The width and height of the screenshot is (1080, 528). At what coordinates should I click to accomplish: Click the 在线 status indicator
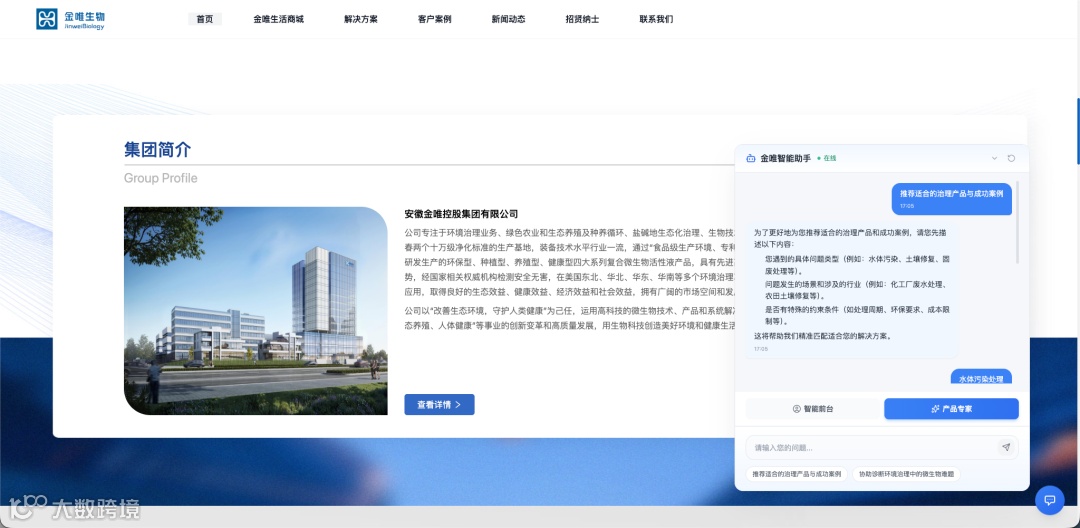pos(827,158)
